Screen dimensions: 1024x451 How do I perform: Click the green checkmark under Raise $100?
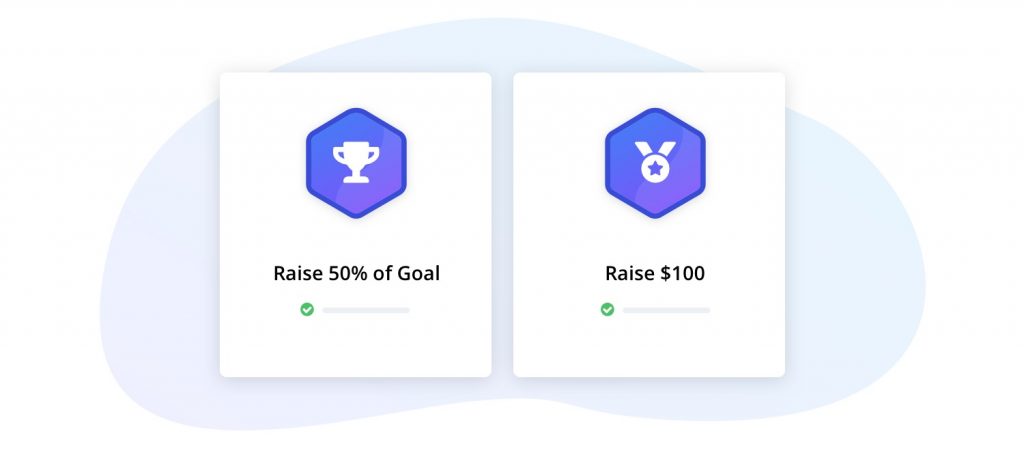click(607, 309)
